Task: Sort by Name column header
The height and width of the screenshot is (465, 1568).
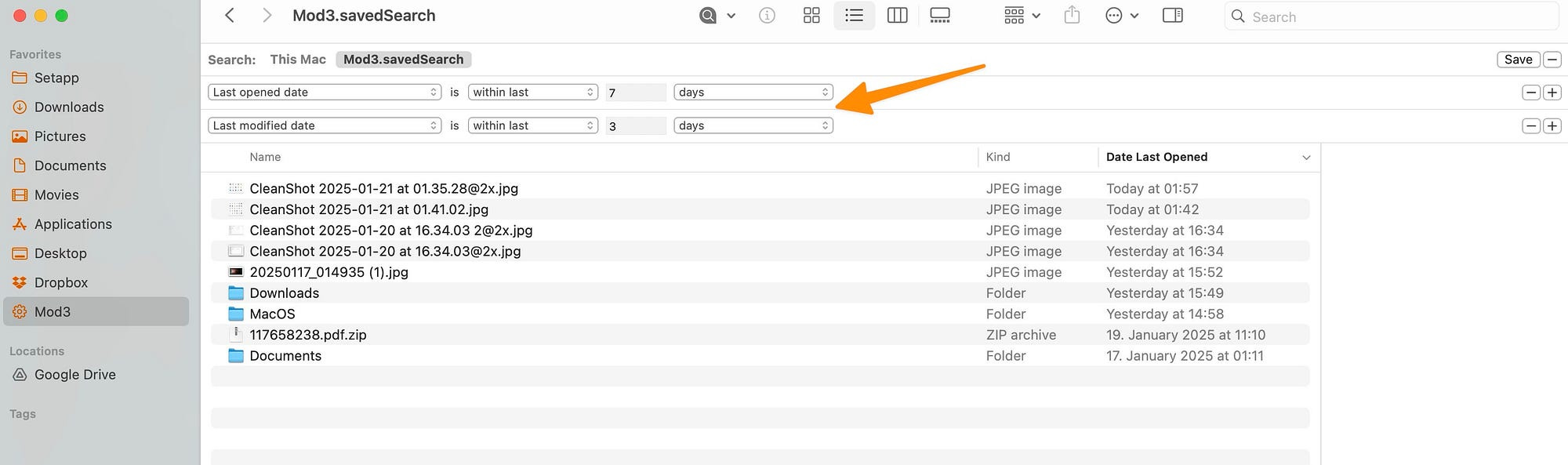Action: 265,158
